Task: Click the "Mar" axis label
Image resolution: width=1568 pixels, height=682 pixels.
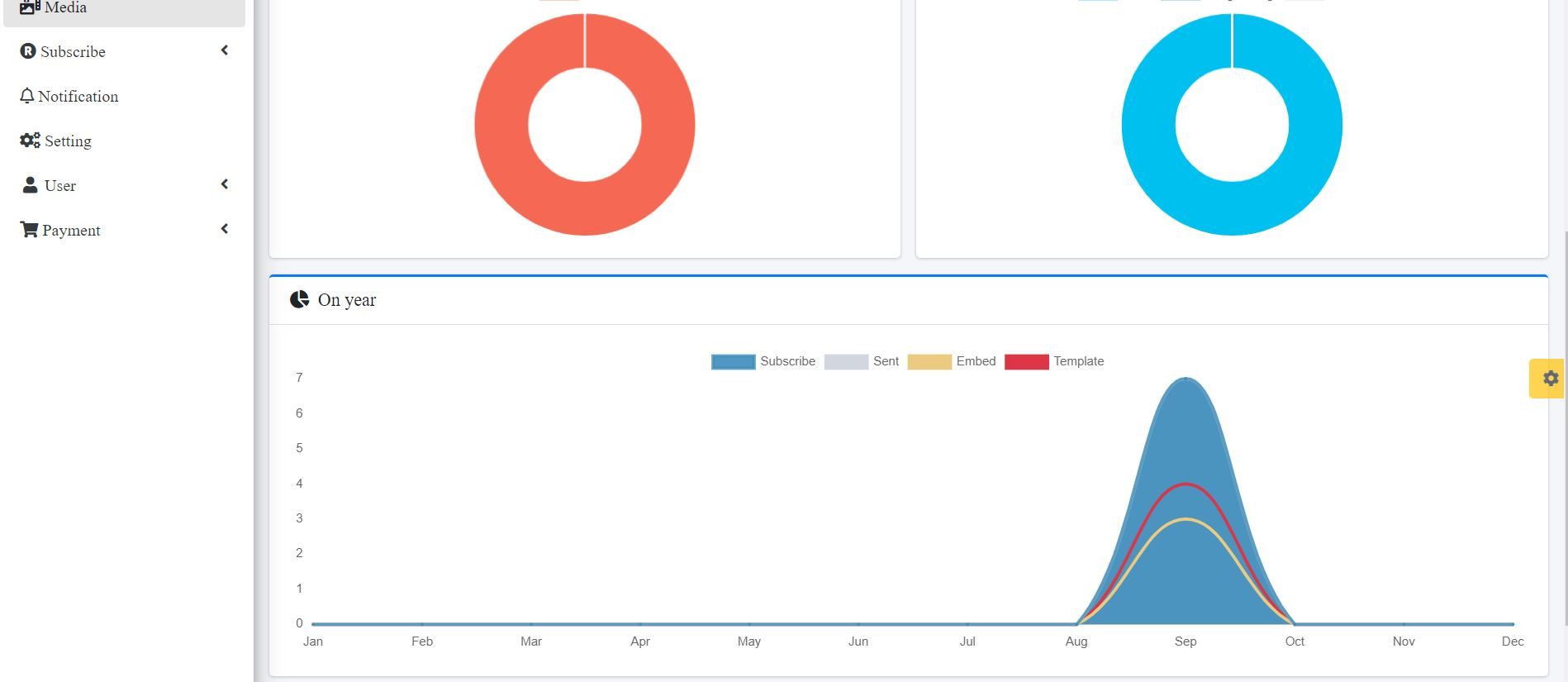Action: [x=531, y=641]
